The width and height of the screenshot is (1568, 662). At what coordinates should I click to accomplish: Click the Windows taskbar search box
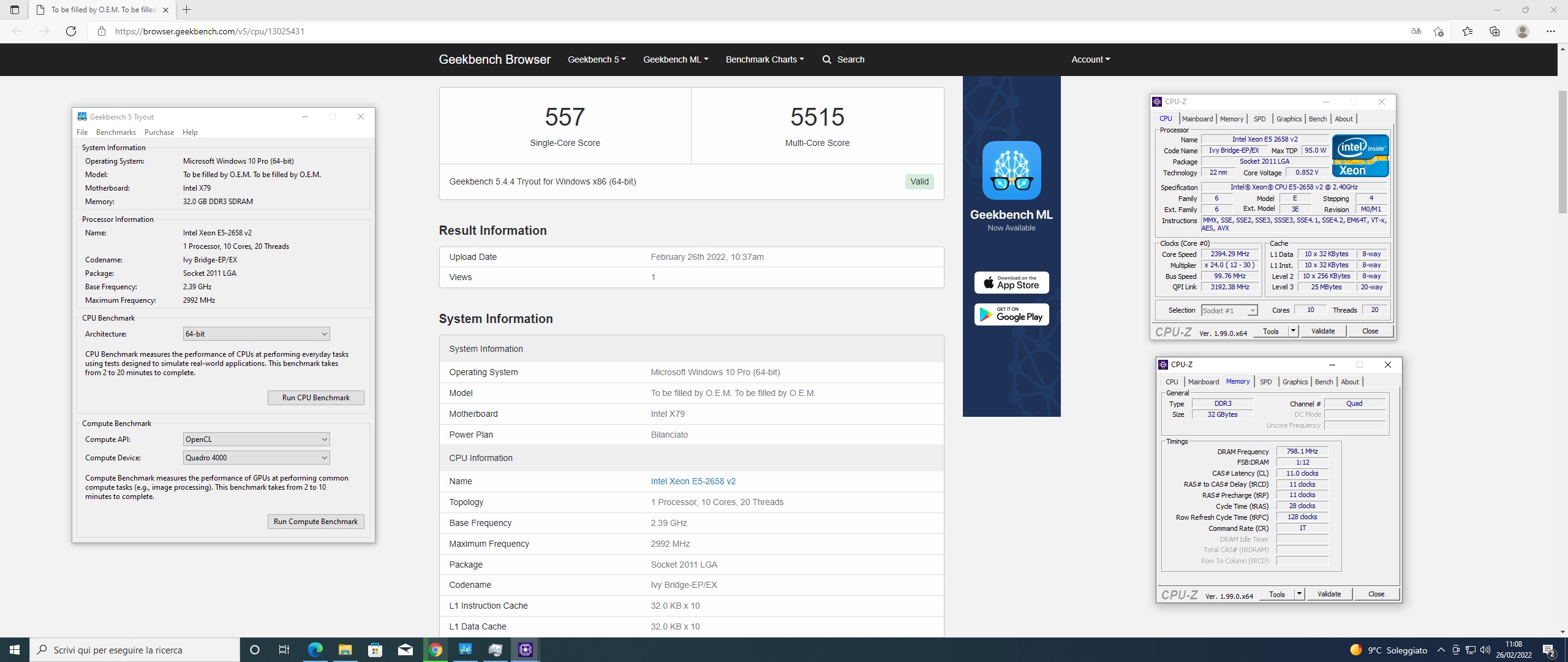point(135,650)
